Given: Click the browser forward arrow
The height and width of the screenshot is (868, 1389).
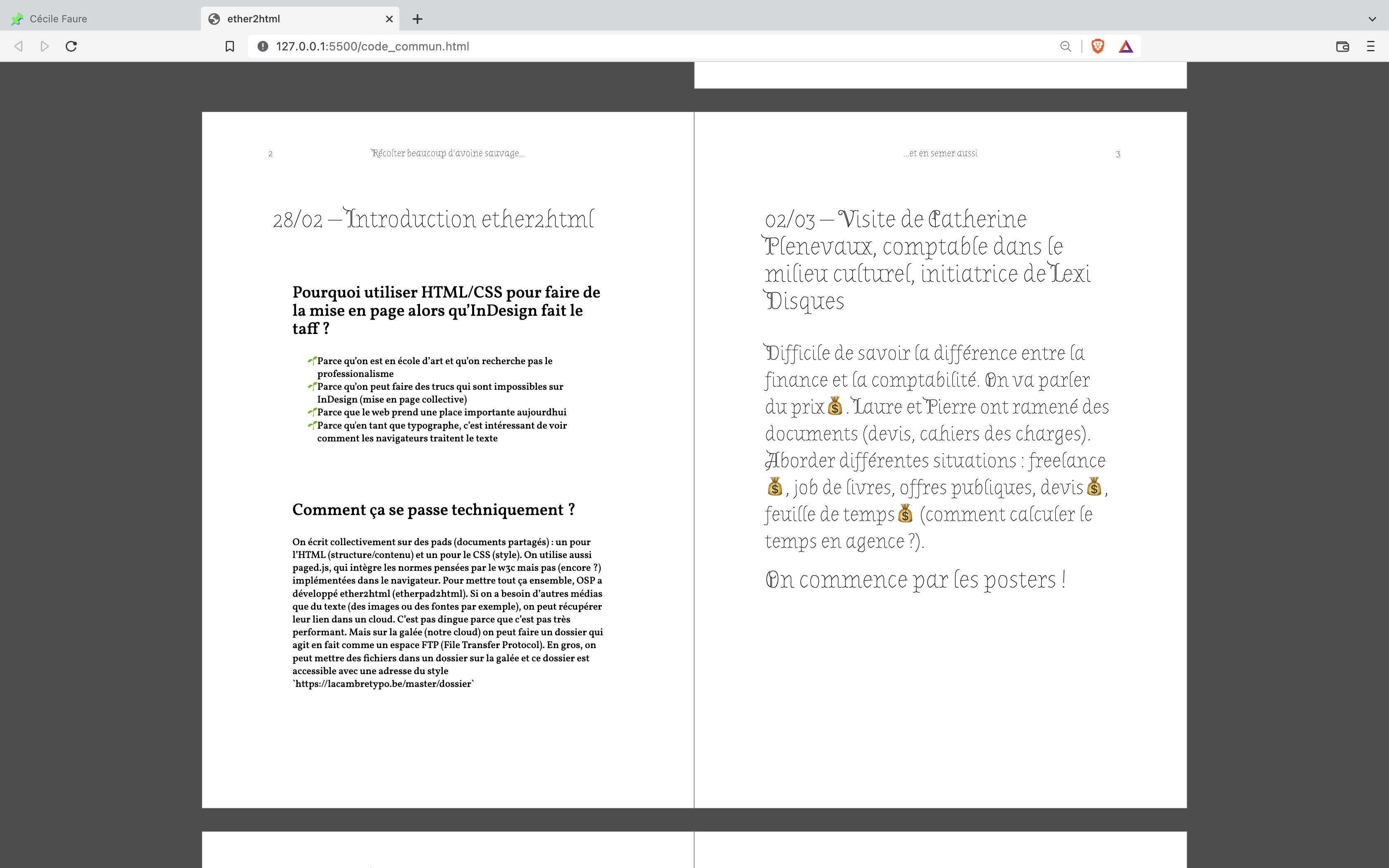Looking at the screenshot, I should click(x=45, y=46).
